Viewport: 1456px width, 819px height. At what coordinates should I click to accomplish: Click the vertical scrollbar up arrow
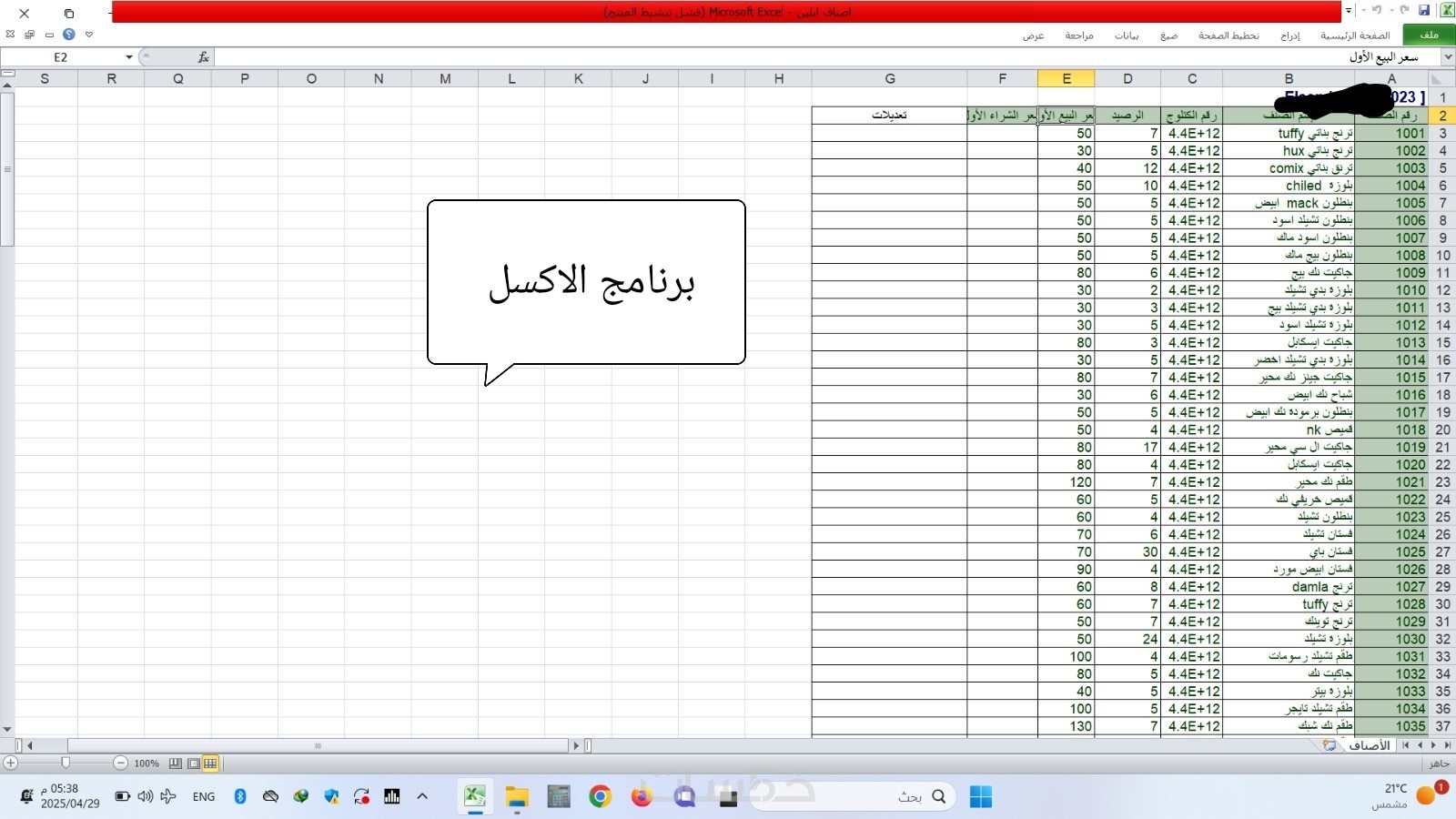(x=7, y=85)
